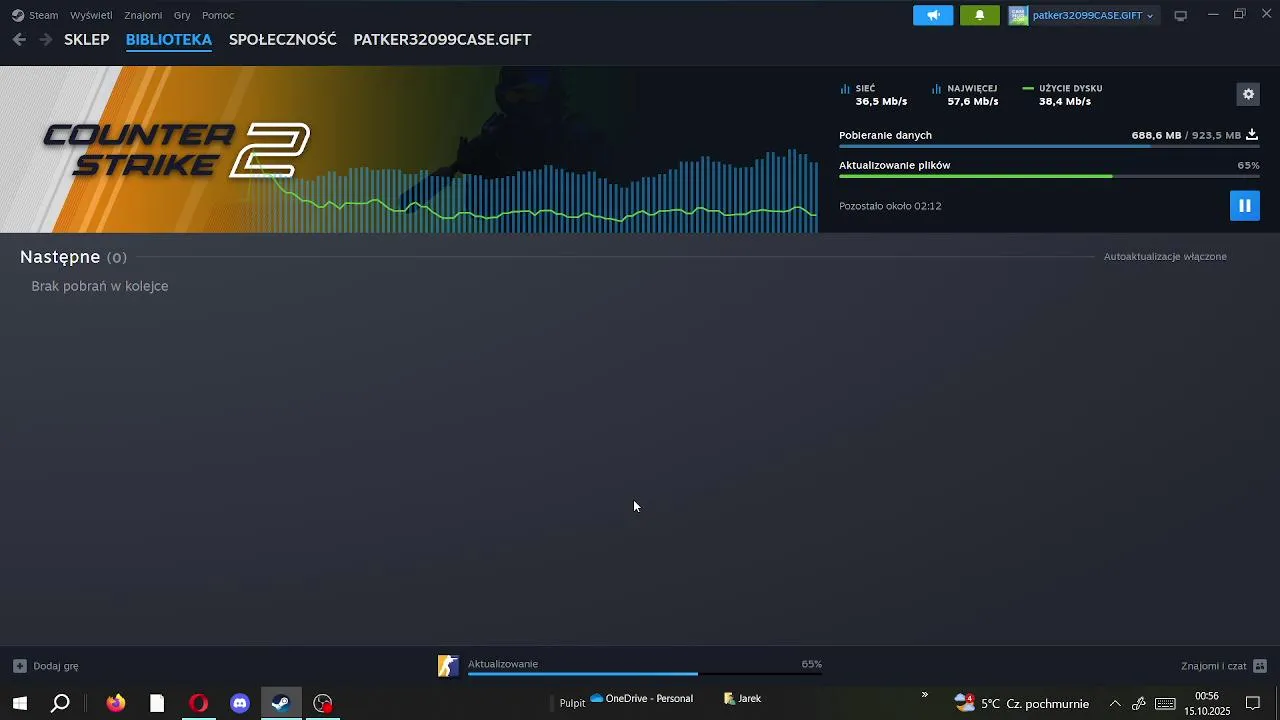Launch Firefox from the taskbar

tap(116, 703)
